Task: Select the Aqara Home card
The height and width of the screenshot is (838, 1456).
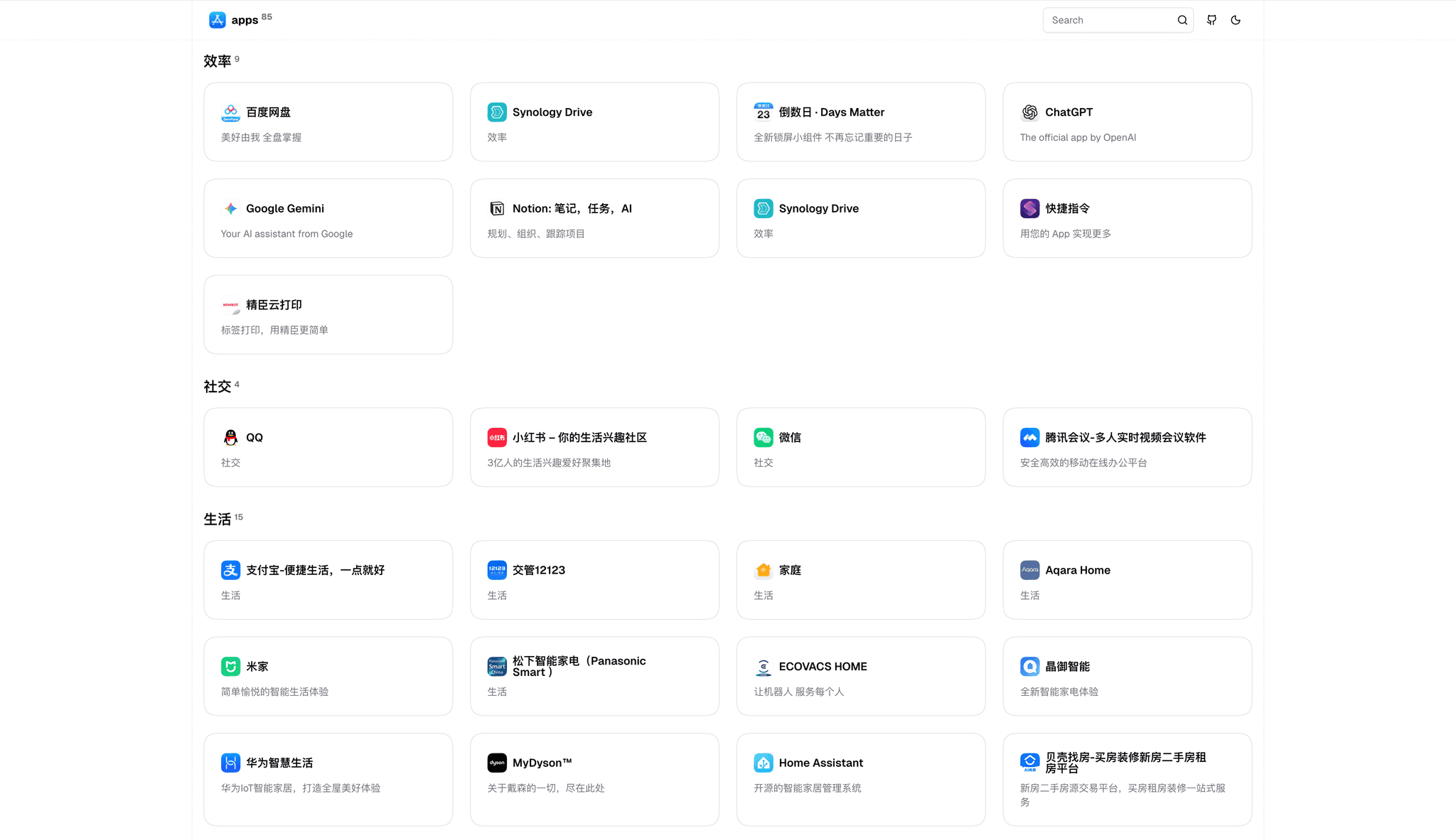Action: tap(1127, 580)
